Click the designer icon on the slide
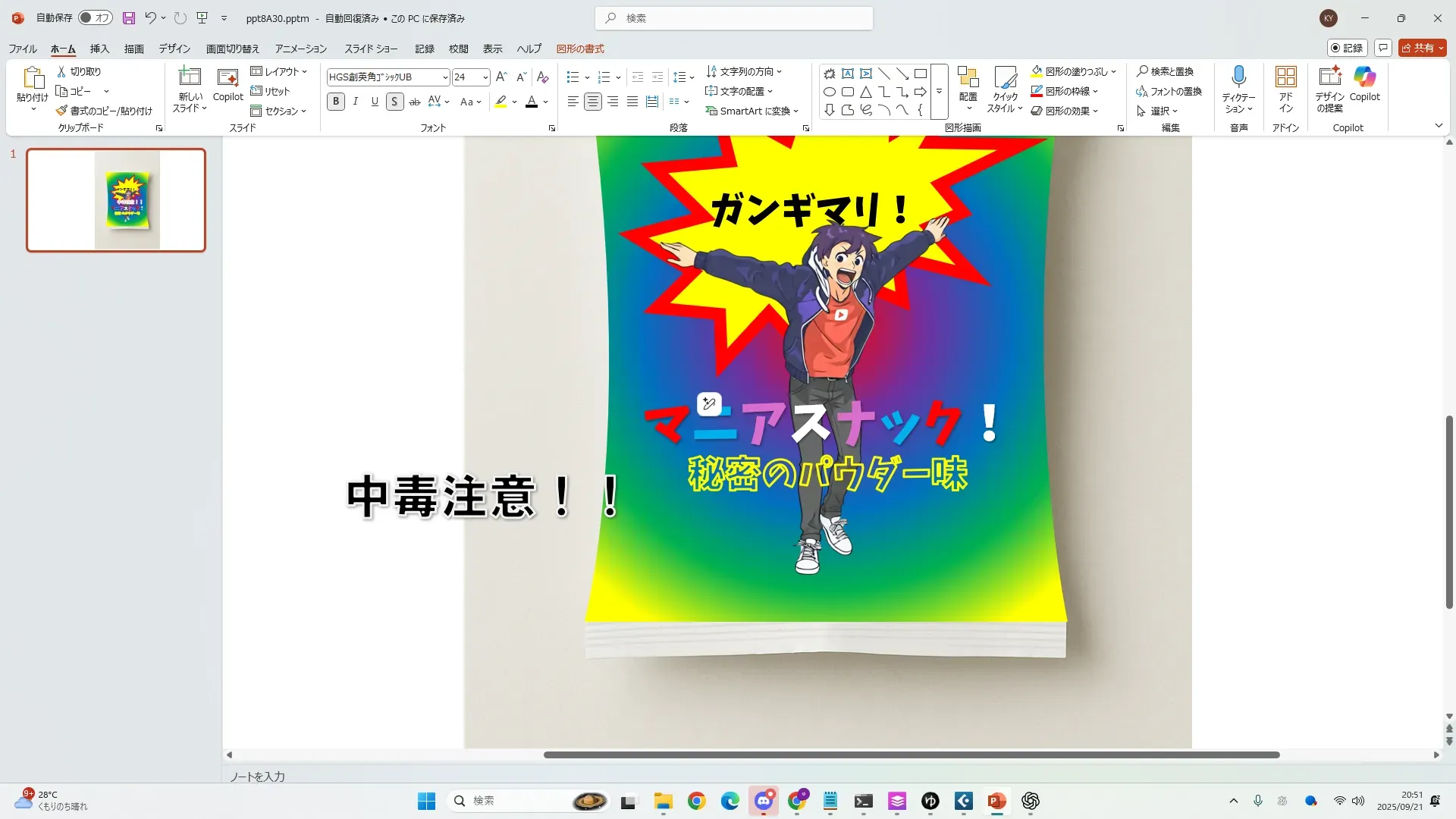Screen dimensions: 1456x819 pos(709,404)
